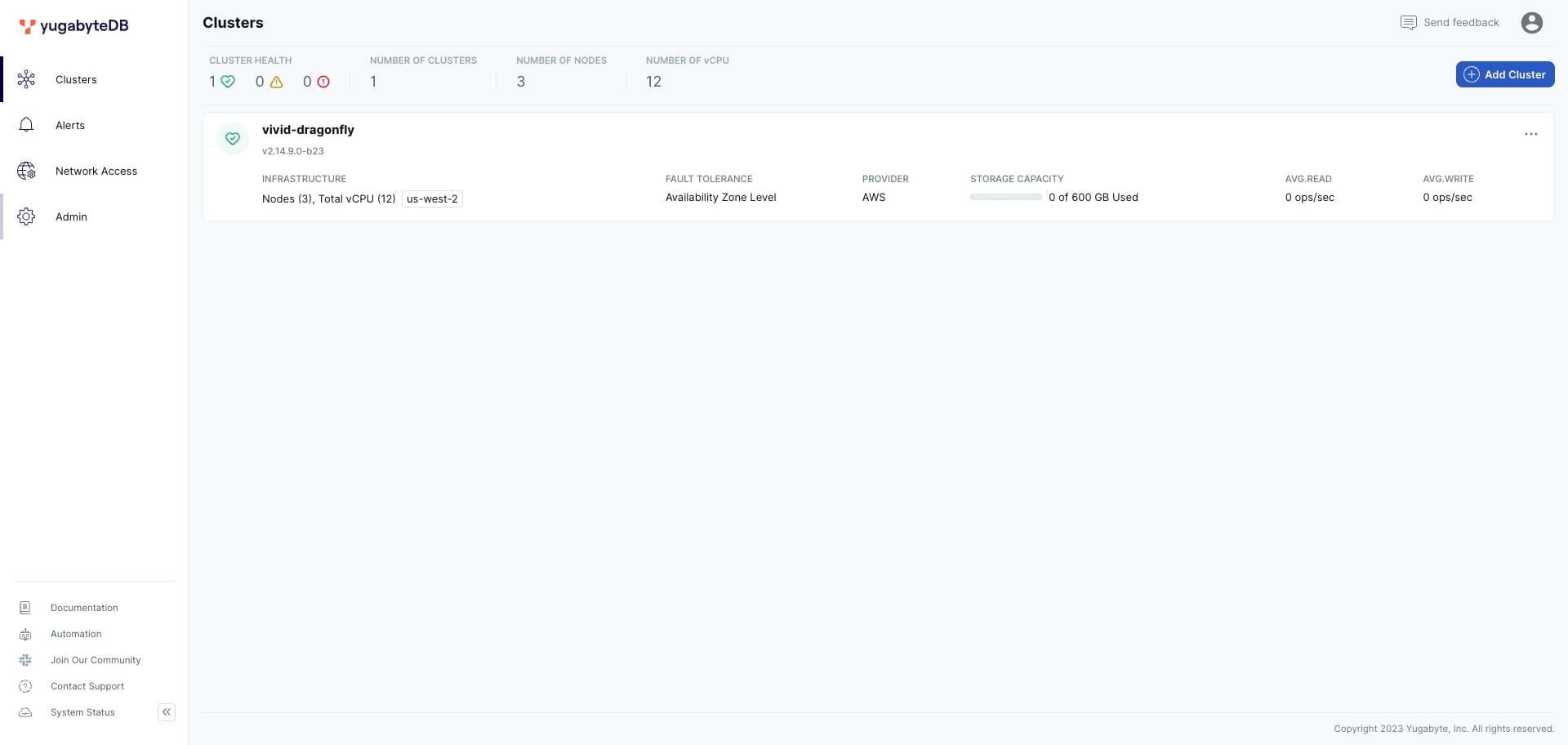Click the PROVIDER column label
The width and height of the screenshot is (1568, 745).
click(885, 179)
